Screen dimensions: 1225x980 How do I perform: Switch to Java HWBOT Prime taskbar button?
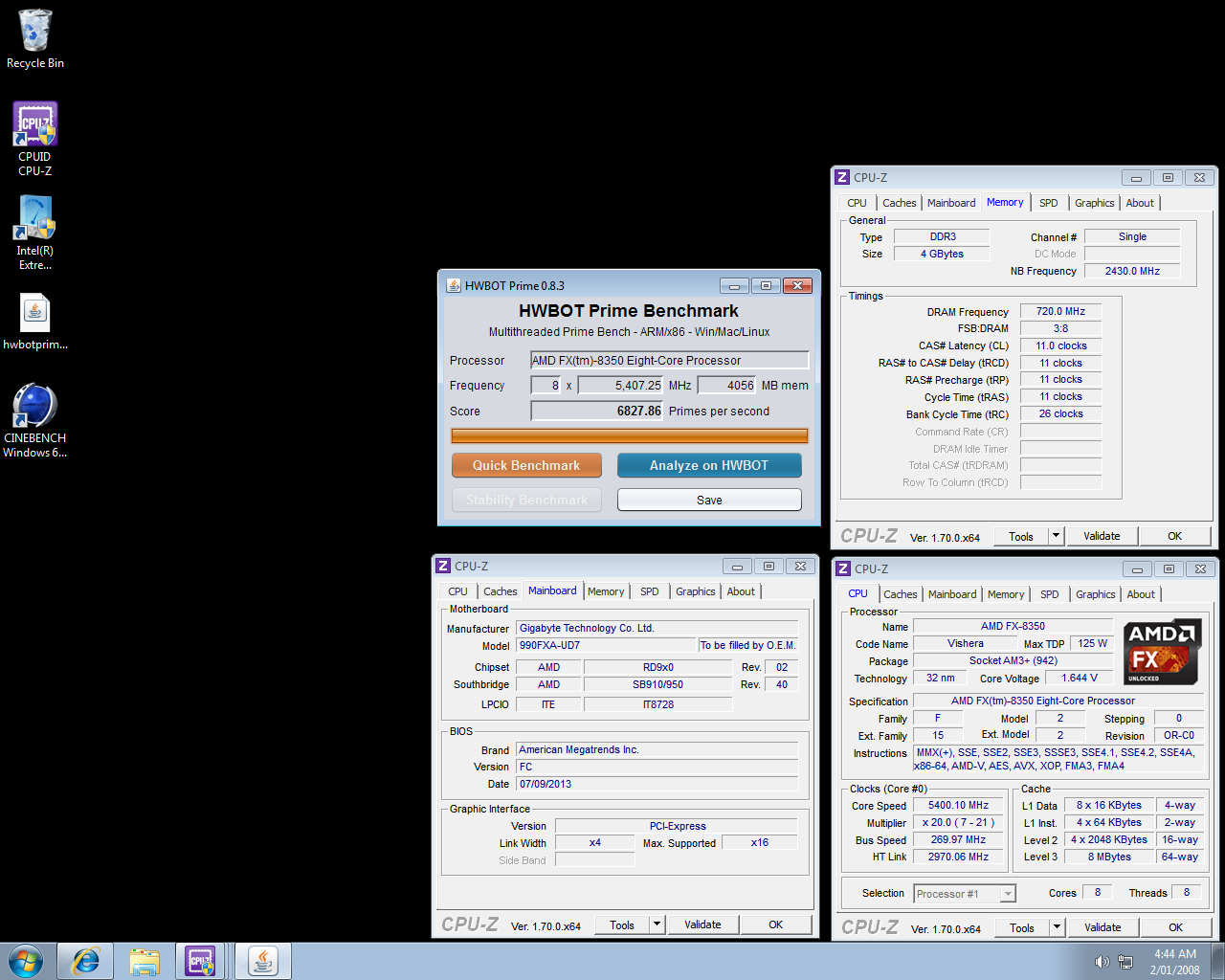pyautogui.click(x=262, y=961)
